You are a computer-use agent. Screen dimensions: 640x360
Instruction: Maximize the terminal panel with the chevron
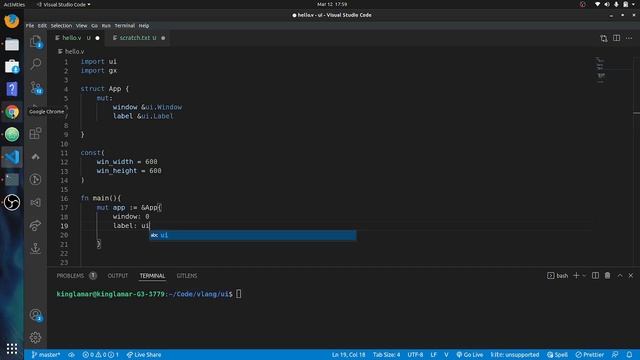[x=620, y=276]
